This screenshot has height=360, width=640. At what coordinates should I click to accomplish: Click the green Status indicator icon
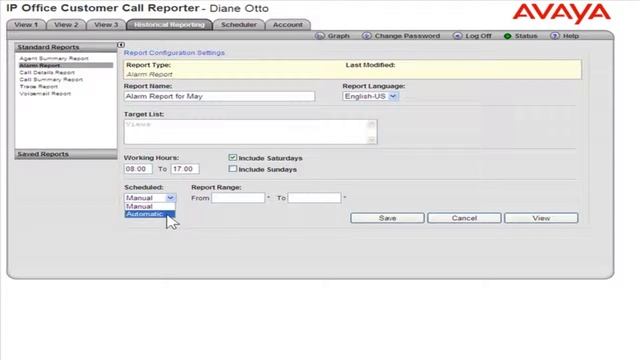pos(507,36)
